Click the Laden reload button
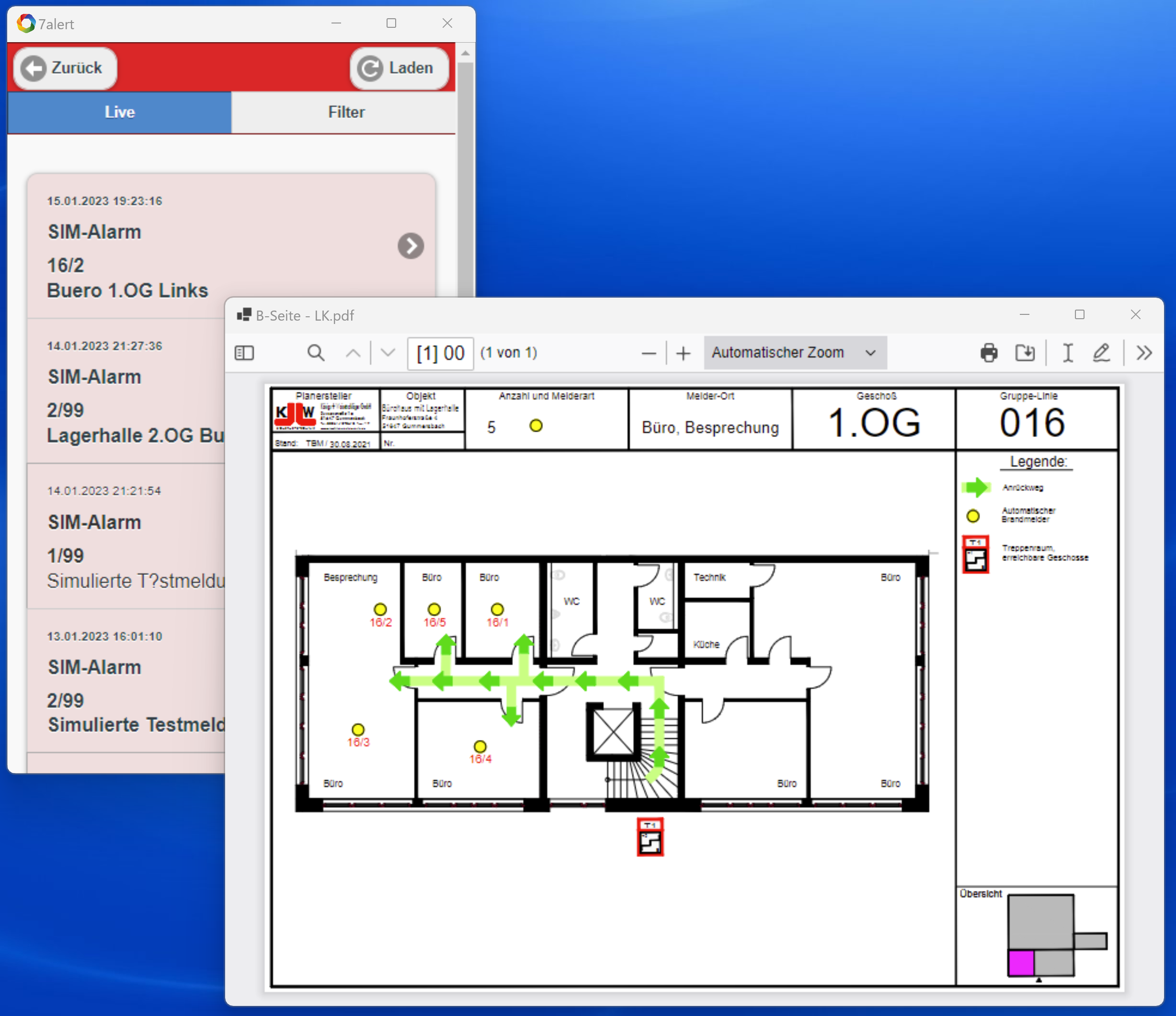The width and height of the screenshot is (1176, 1016). coord(400,68)
